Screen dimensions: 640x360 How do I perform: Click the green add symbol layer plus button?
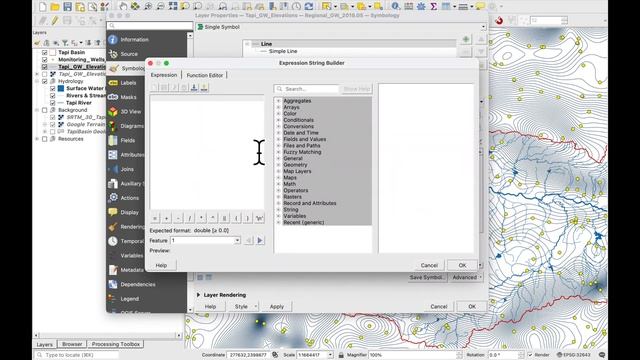pos(466,40)
